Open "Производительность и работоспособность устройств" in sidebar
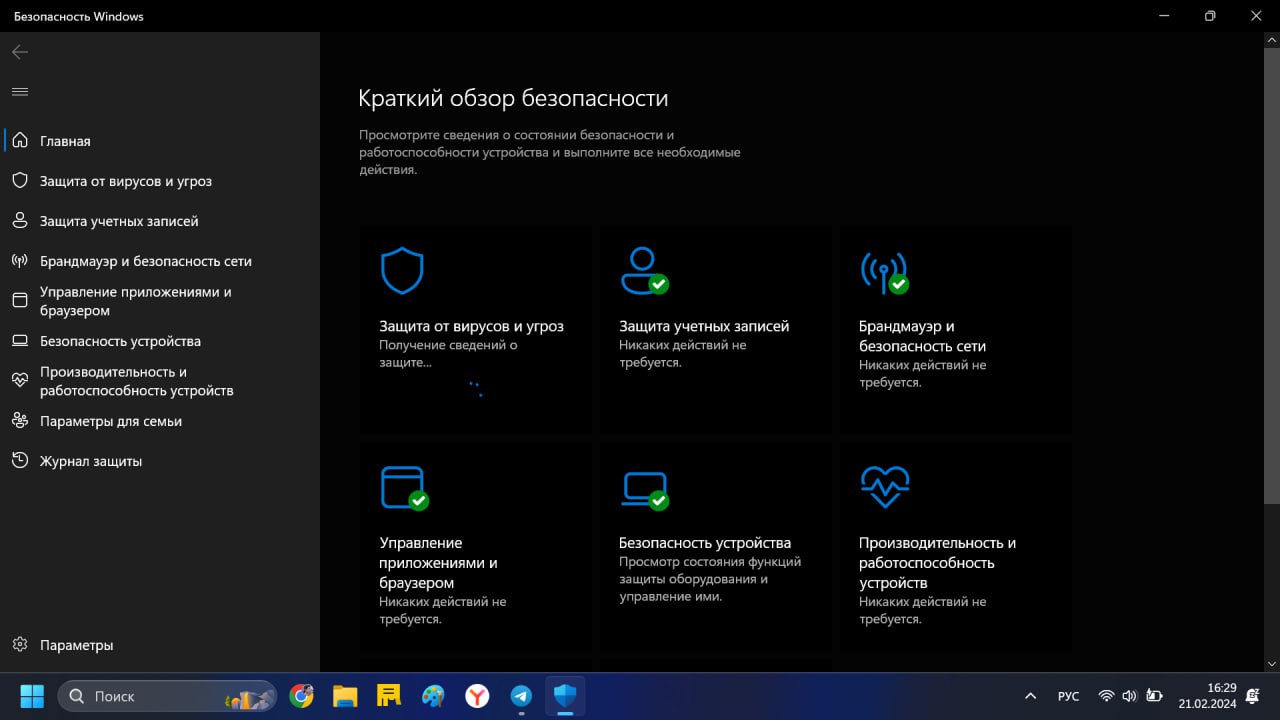The height and width of the screenshot is (720, 1280). tap(137, 381)
